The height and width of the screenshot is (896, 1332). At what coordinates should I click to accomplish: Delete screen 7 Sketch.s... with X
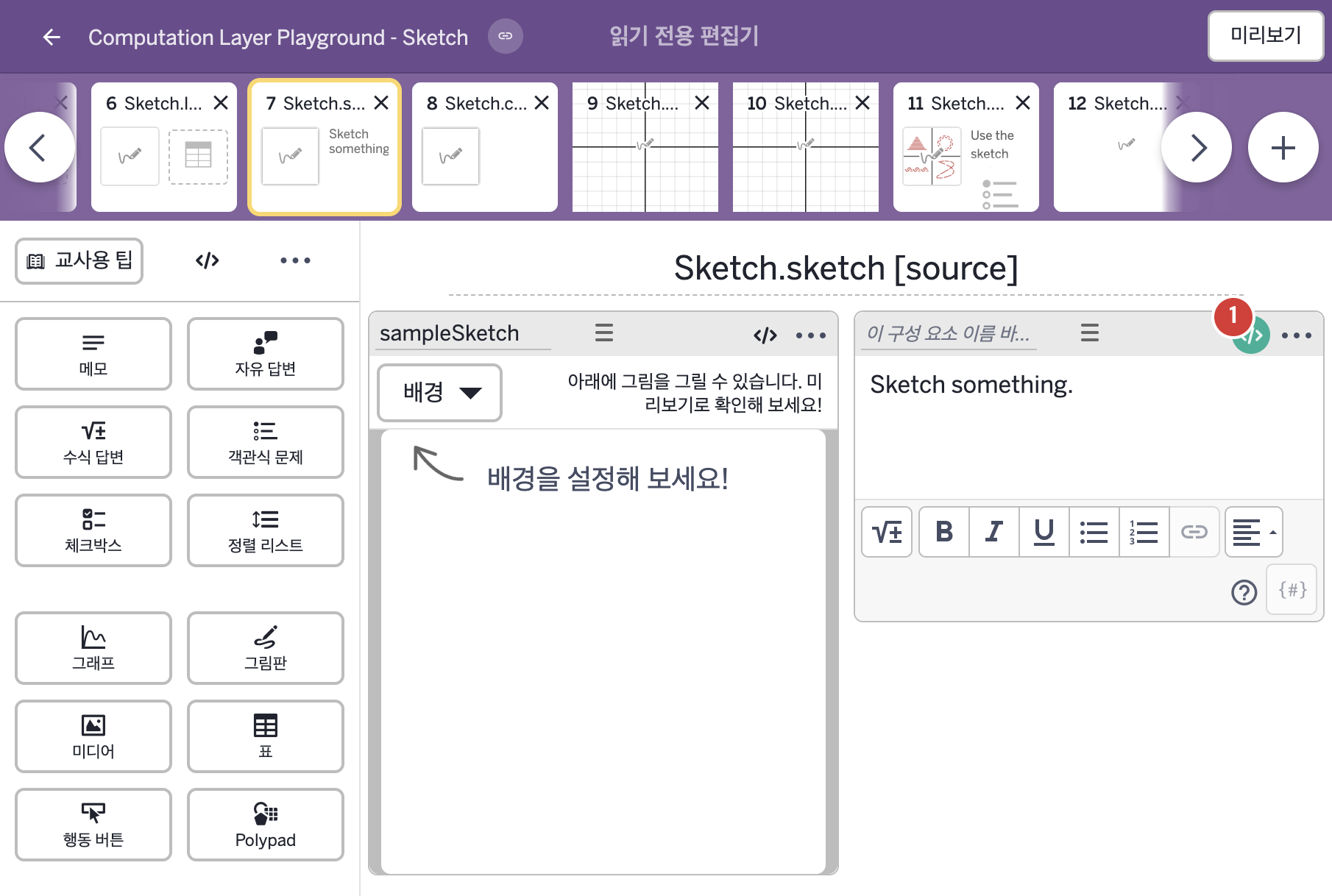click(381, 103)
